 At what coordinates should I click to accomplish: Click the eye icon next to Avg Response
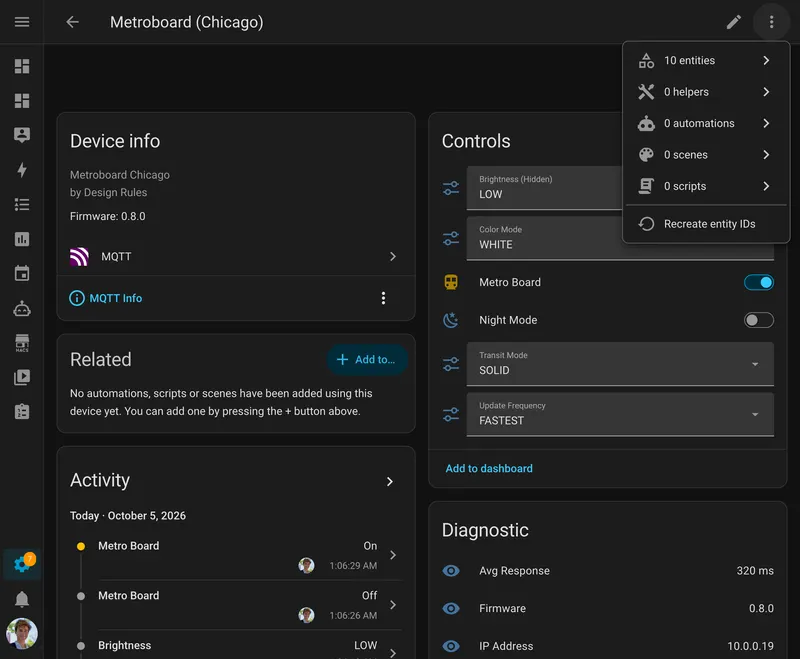(x=451, y=571)
